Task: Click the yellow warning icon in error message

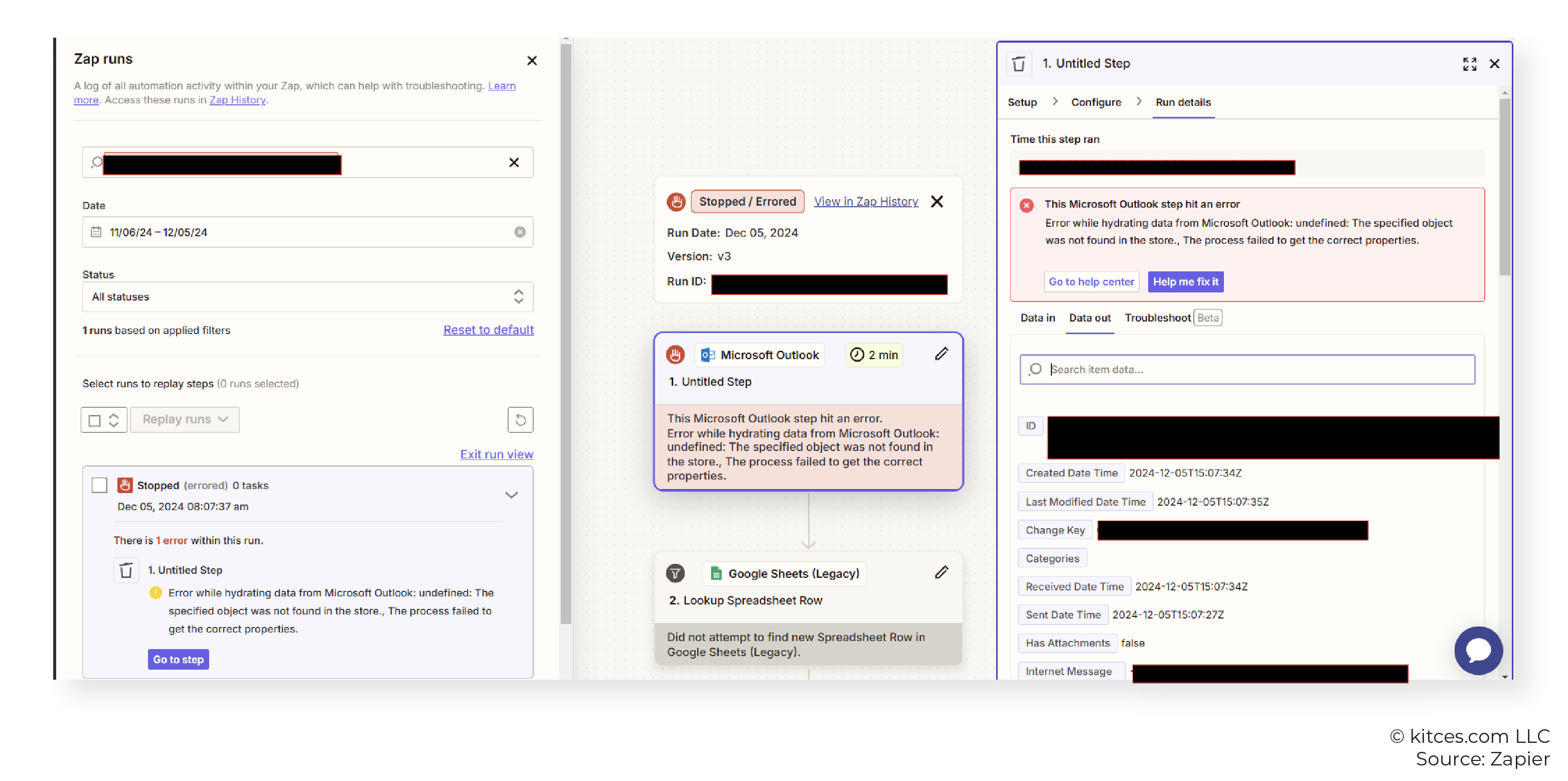Action: tap(155, 593)
